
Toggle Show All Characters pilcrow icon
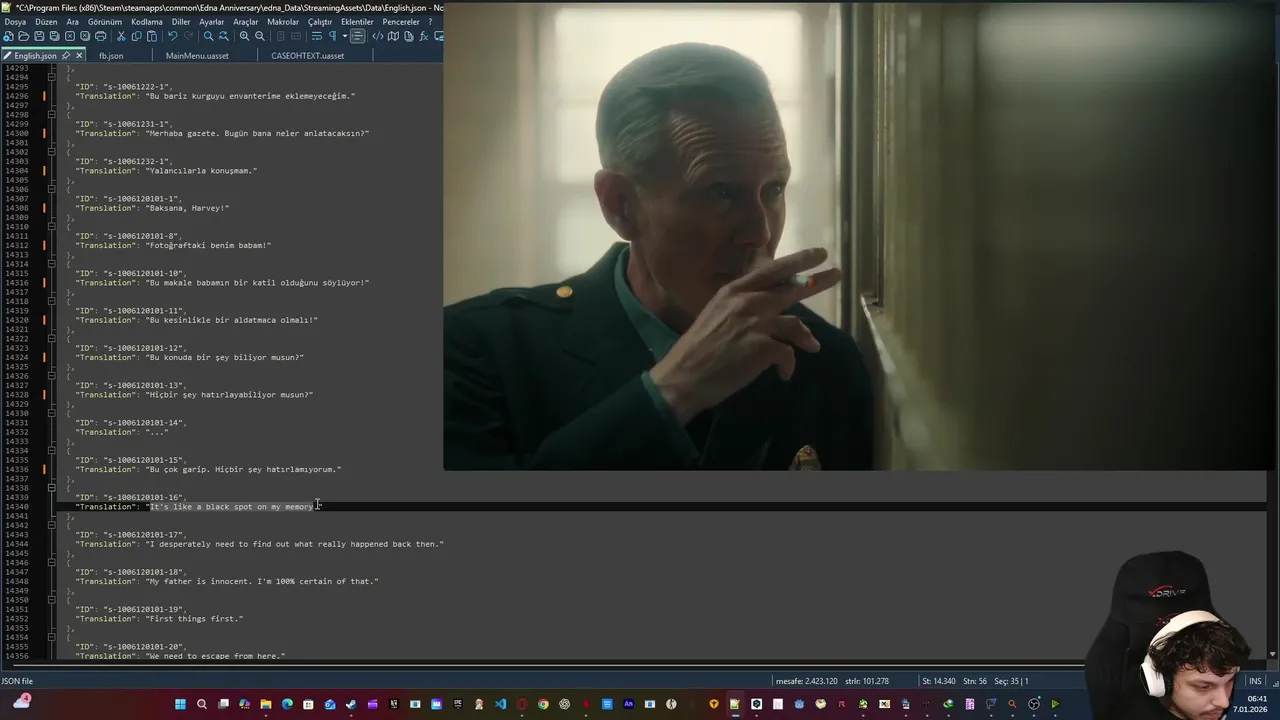[x=332, y=36]
